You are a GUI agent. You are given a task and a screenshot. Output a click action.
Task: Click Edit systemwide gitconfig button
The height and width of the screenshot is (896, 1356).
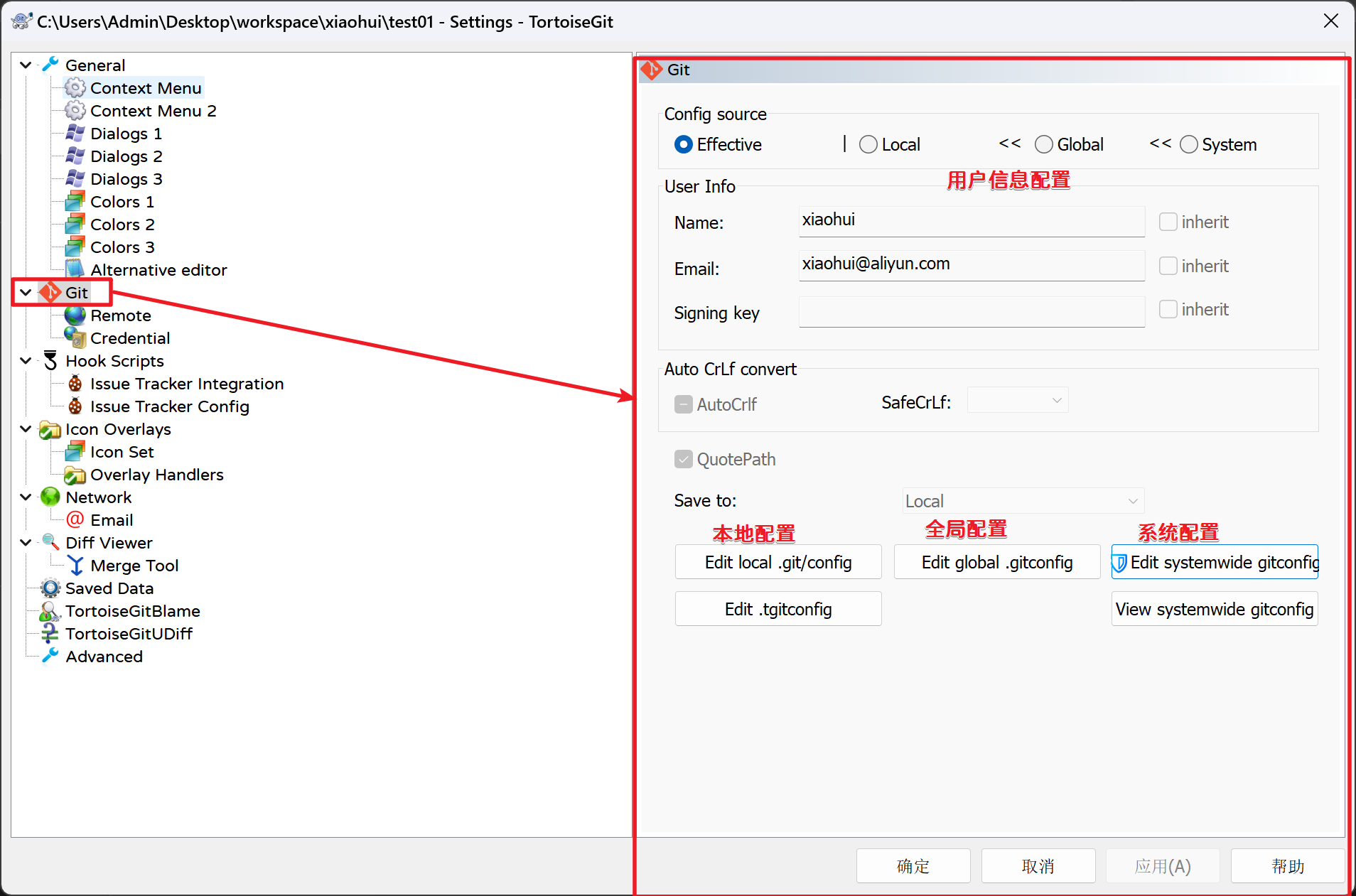point(1215,562)
